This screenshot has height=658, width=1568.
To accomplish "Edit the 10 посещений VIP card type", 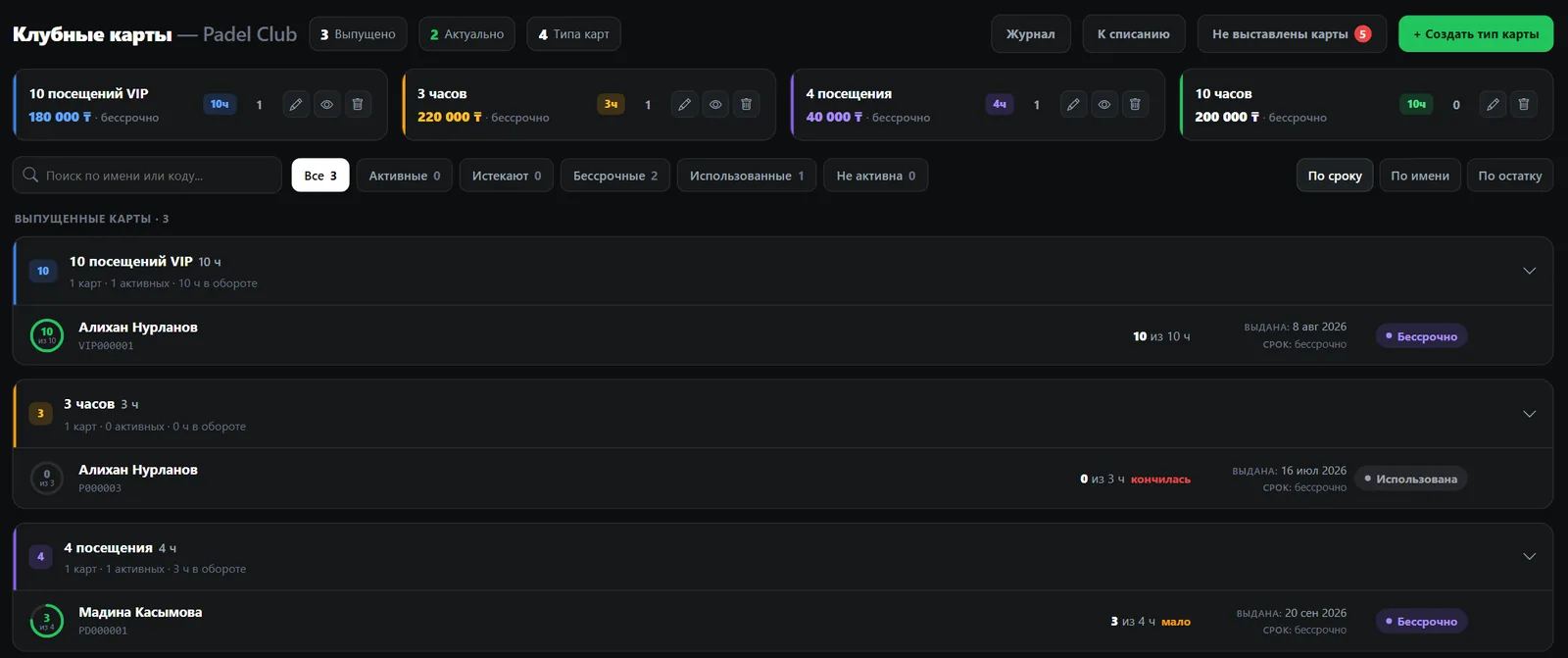I will click(x=296, y=104).
